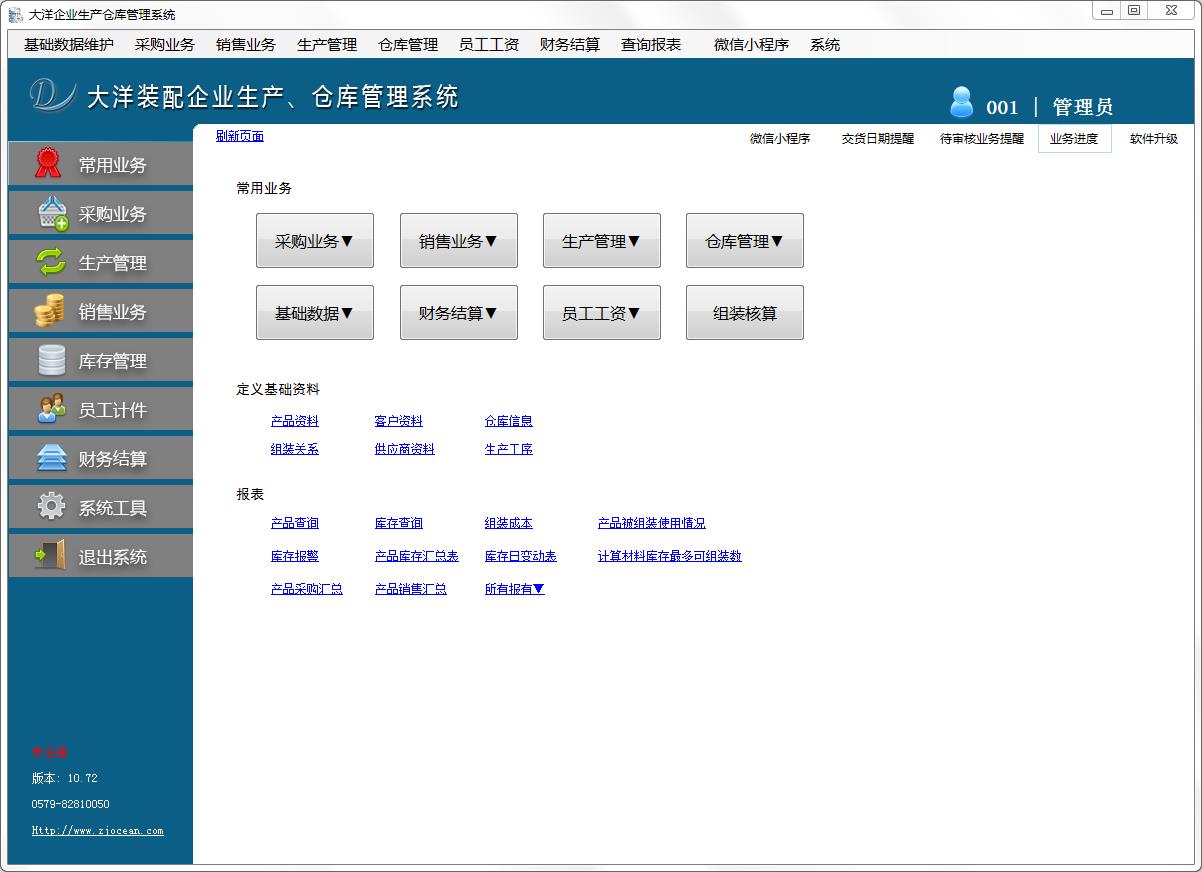
Task: Open the 系统 menu
Action: tap(825, 45)
